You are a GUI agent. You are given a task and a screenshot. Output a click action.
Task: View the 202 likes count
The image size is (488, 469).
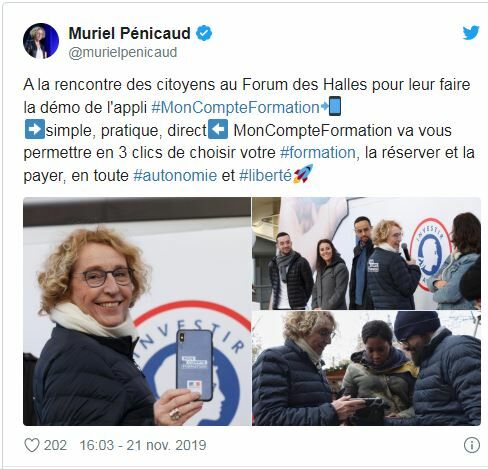point(55,445)
